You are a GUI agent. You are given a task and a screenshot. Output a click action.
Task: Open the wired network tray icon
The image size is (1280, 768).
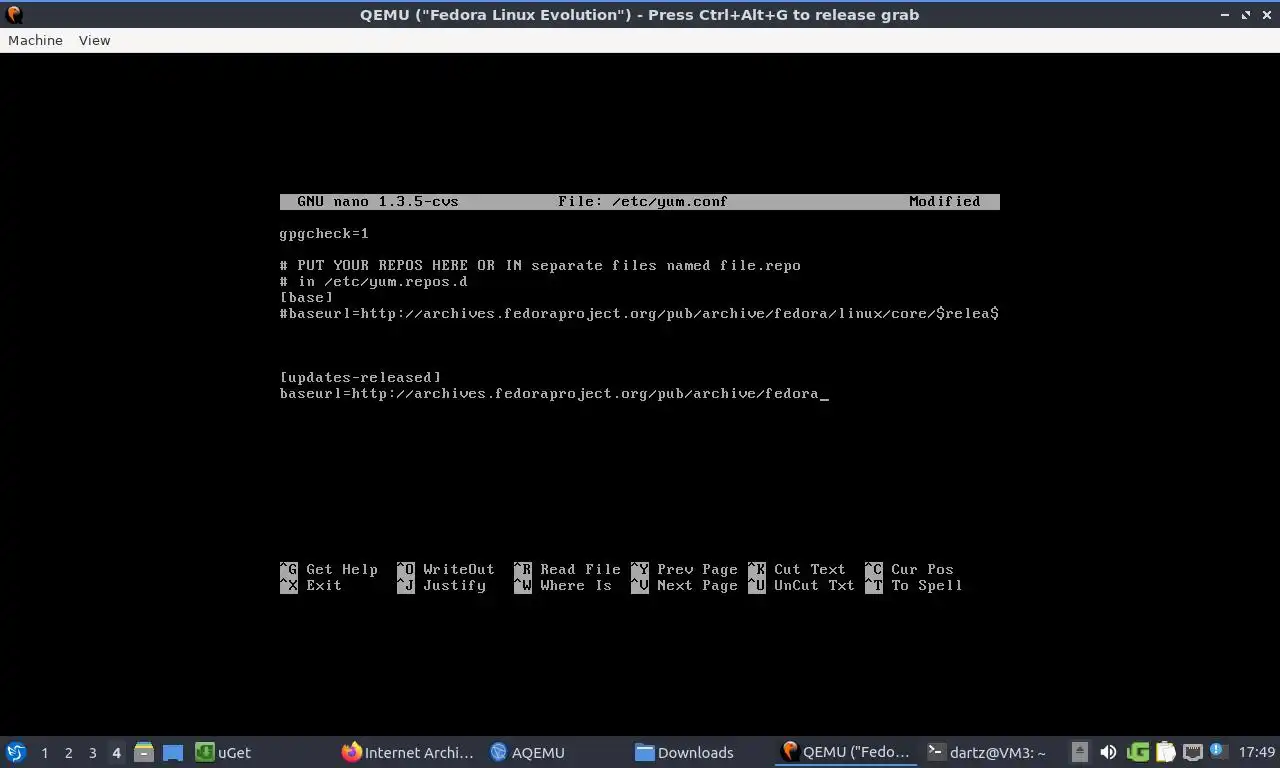pyautogui.click(x=1192, y=752)
